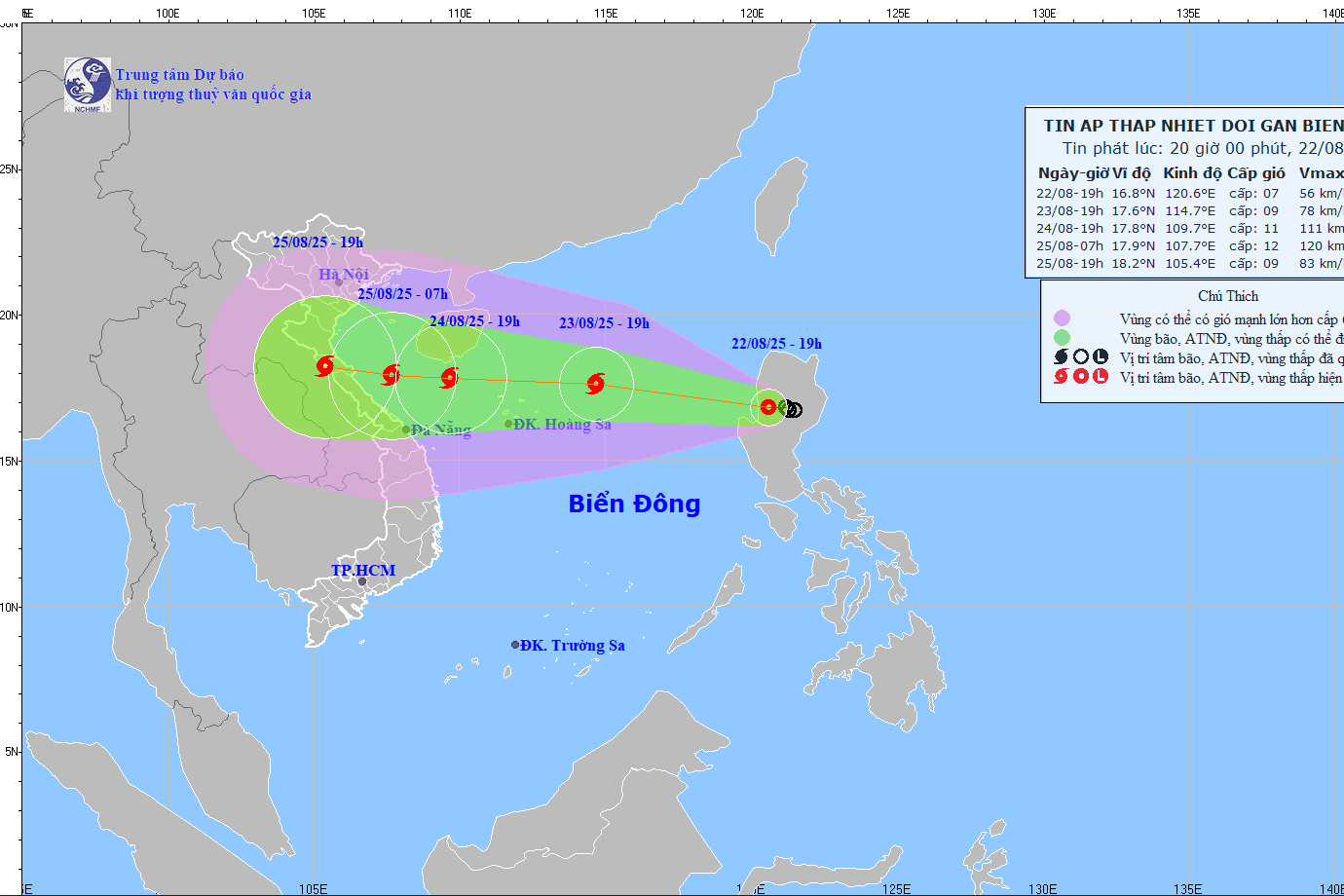The image size is (1344, 896).
Task: Click the black past-position marker on Luzon
Action: (794, 410)
